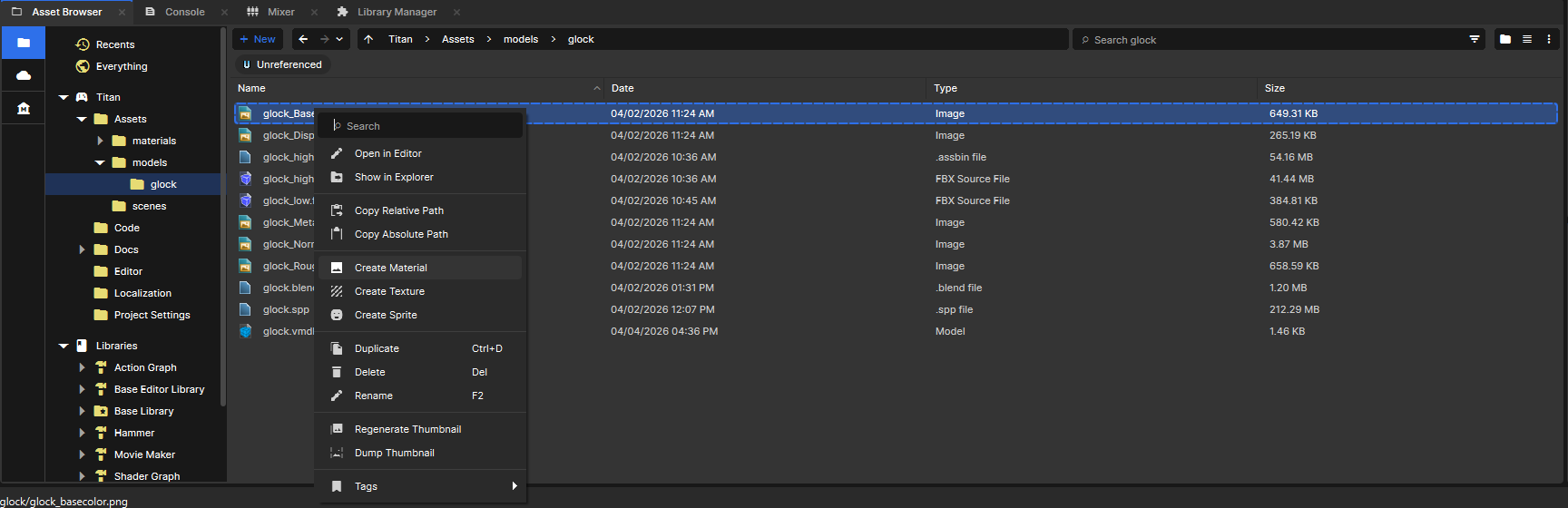Click the Search glock input field
This screenshot has width=1568, height=508.
pos(1270,40)
